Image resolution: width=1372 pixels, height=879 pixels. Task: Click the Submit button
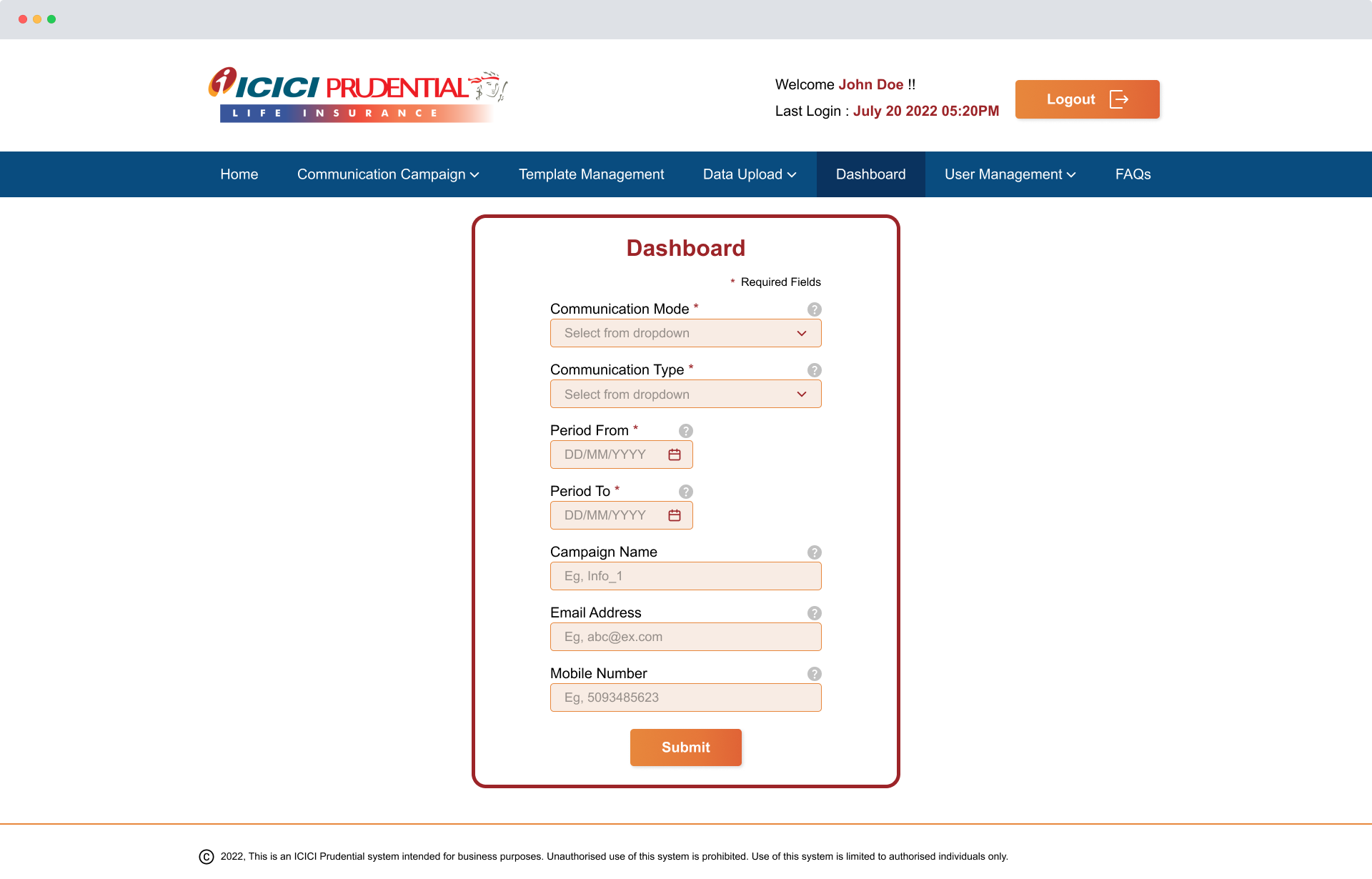click(686, 747)
